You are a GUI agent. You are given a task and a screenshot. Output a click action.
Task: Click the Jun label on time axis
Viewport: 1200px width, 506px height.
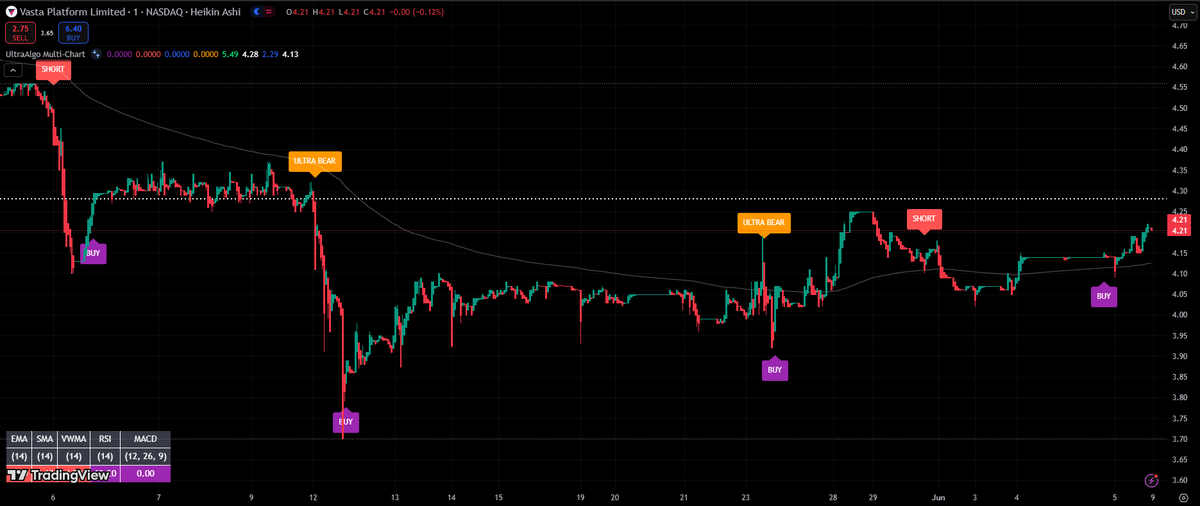pyautogui.click(x=938, y=496)
